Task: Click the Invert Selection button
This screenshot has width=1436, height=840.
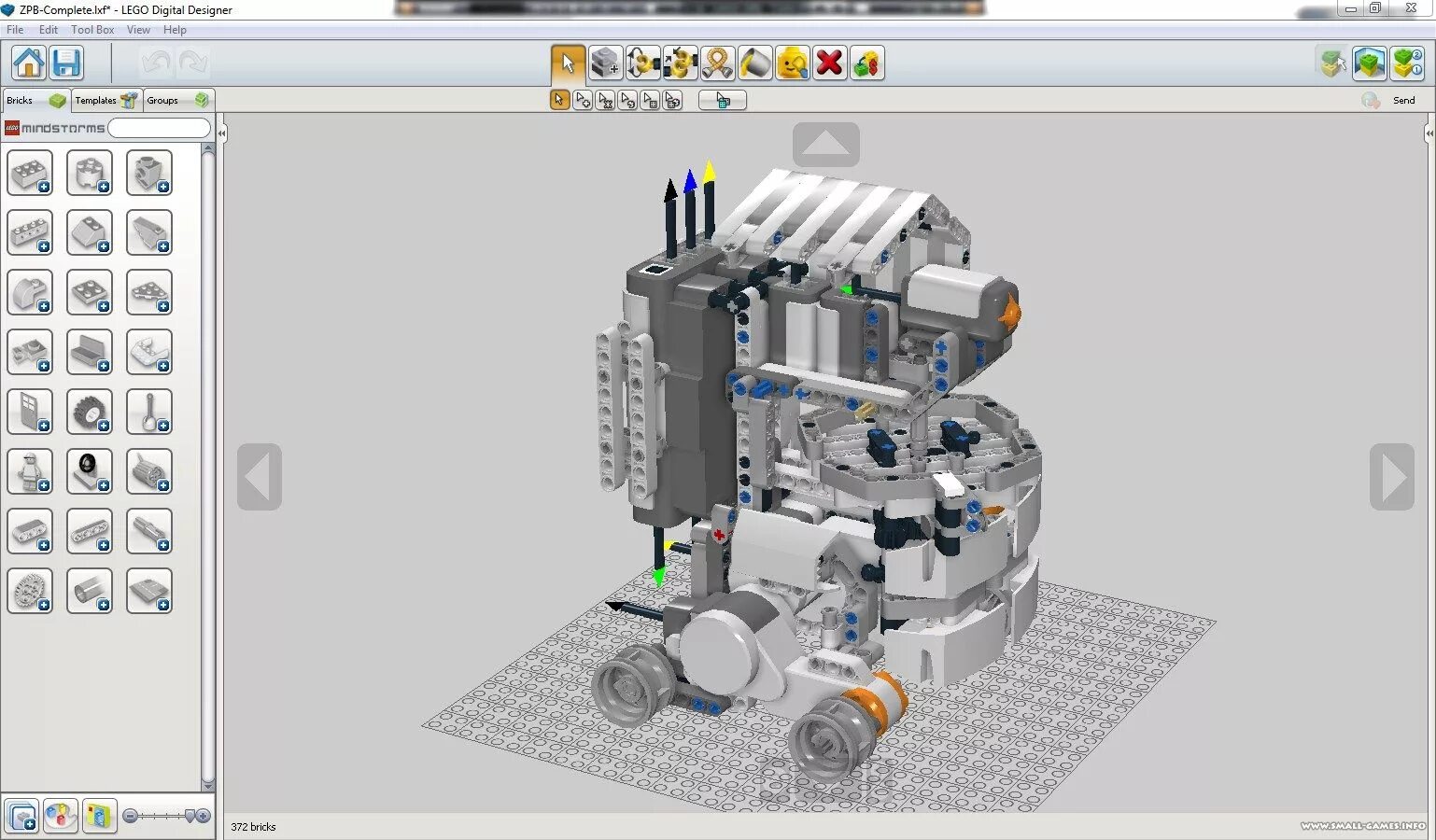Action: click(x=723, y=100)
